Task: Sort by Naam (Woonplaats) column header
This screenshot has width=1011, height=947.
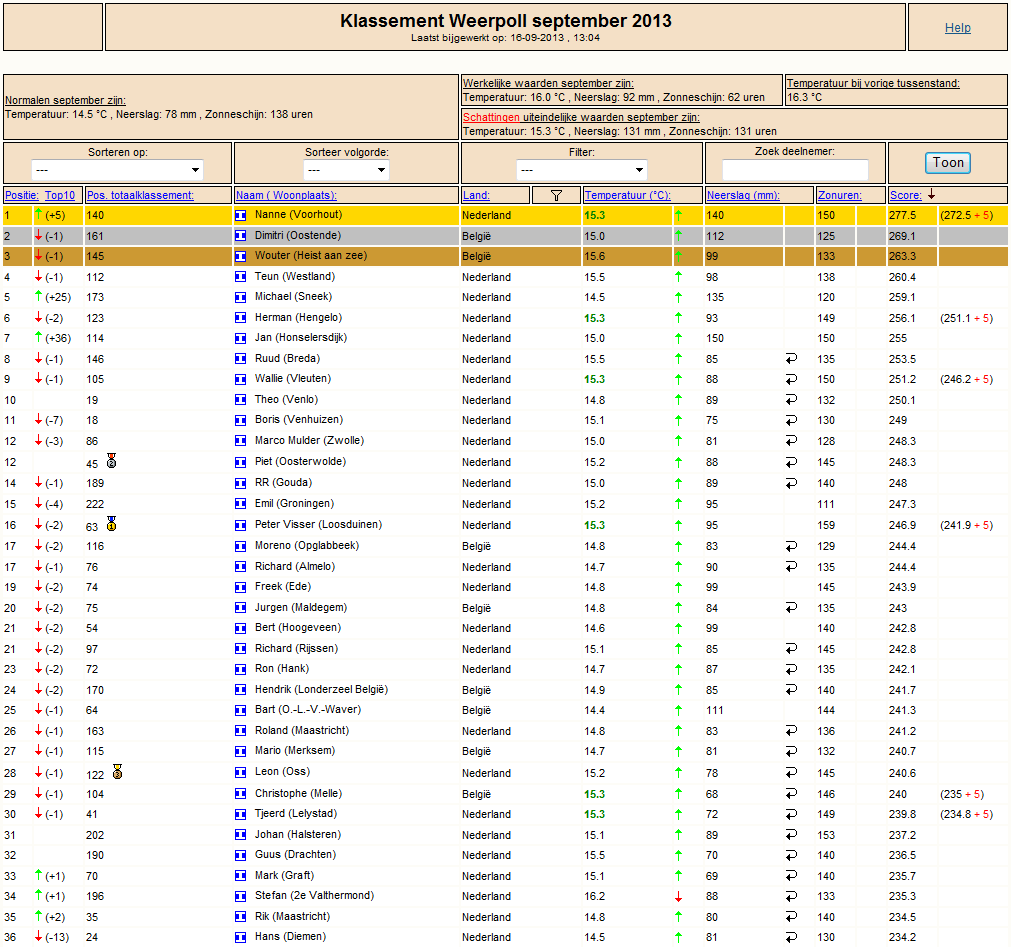Action: click(286, 195)
